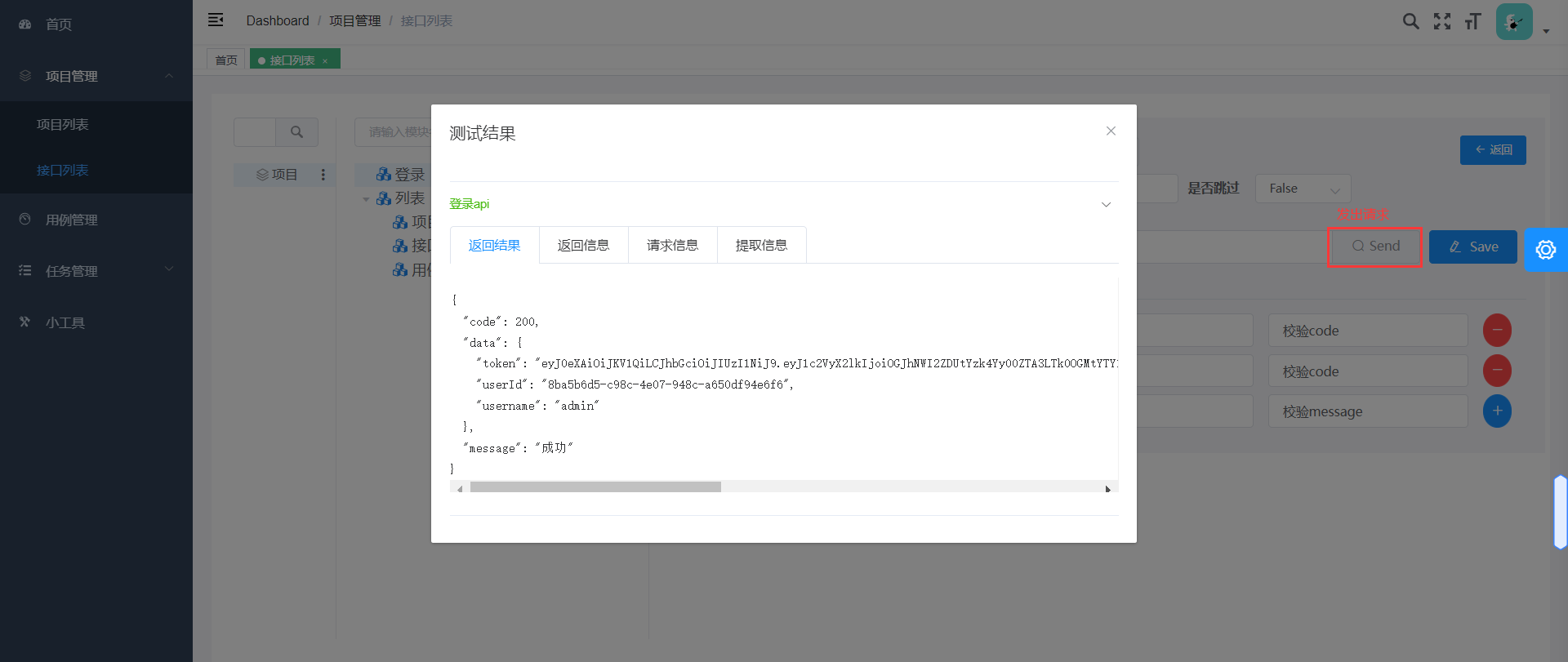Open the user avatar menu

(1514, 21)
